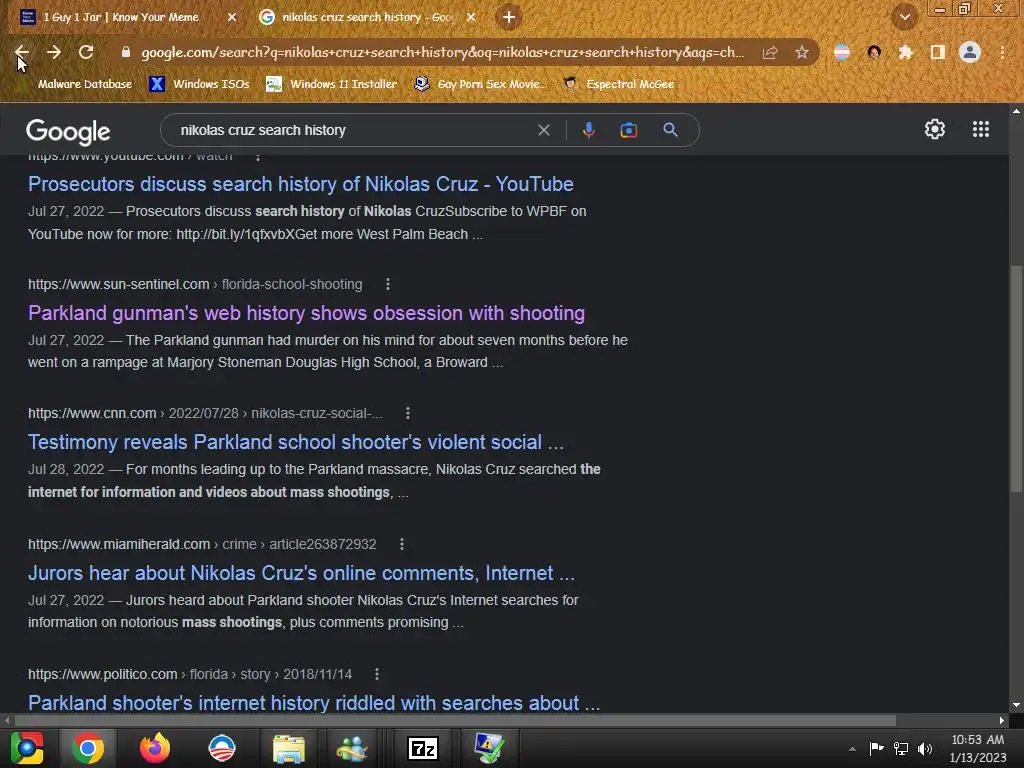This screenshot has width=1024, height=768.
Task: Click the taskbar clock showing 10:53 AM
Action: 978,748
